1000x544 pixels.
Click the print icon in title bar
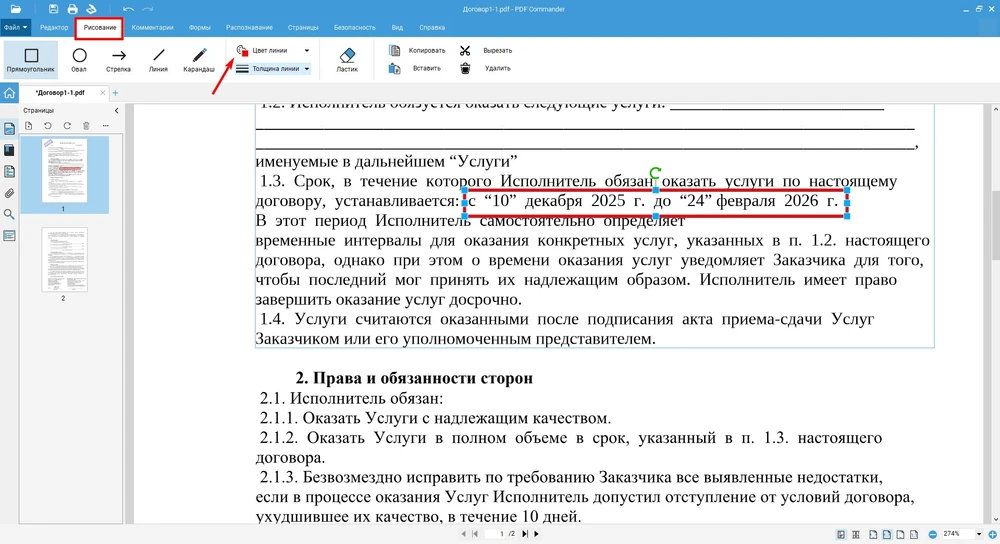[90, 9]
